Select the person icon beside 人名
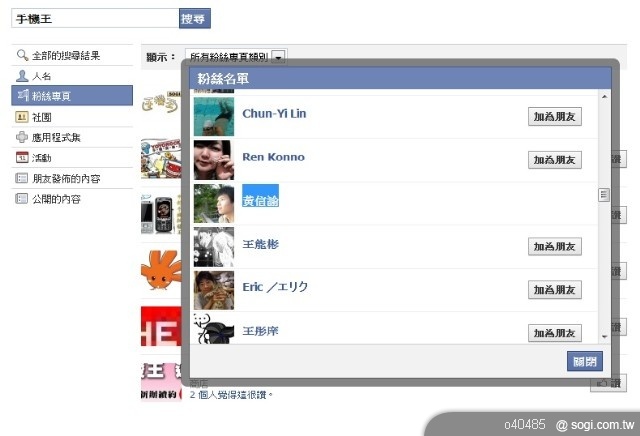 22,76
